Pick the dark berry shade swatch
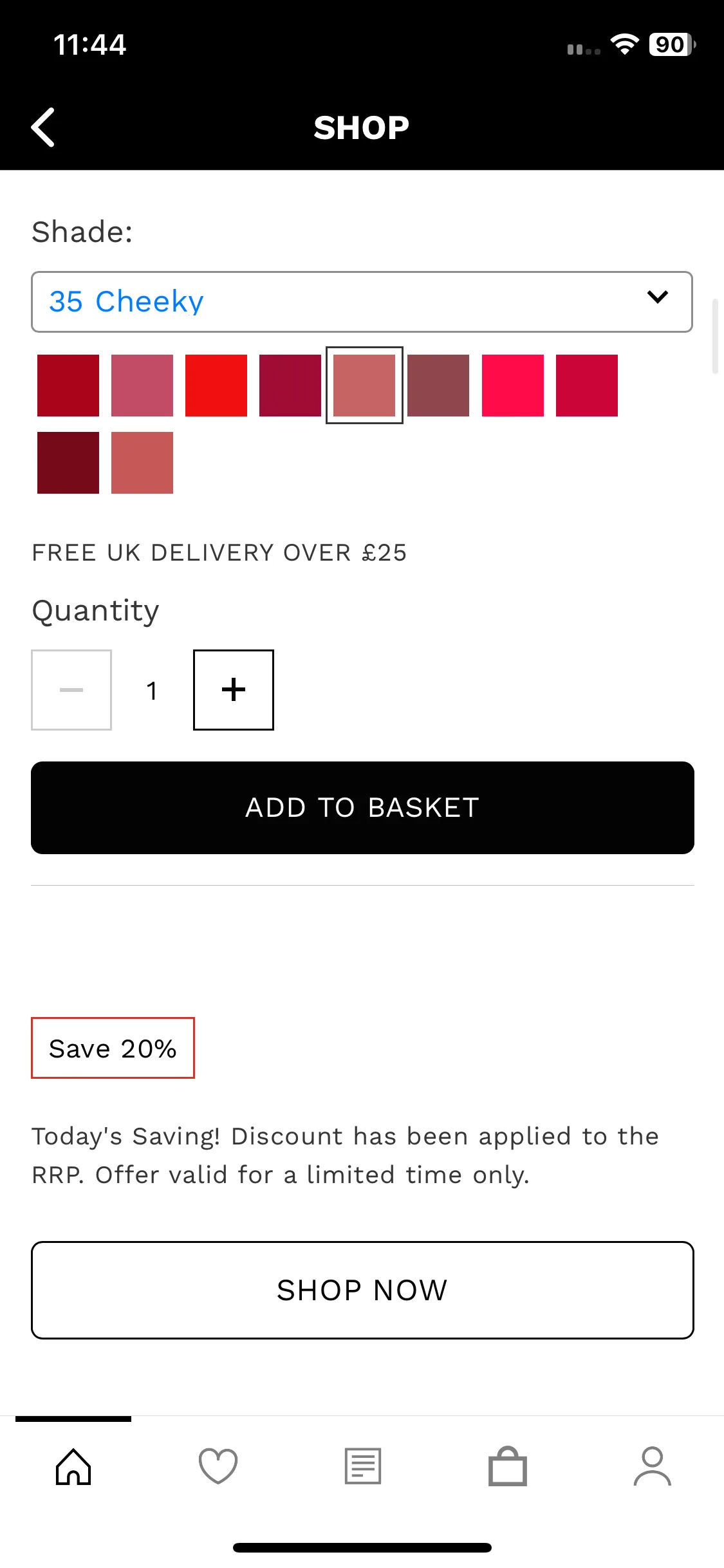Viewport: 724px width, 1568px height. (x=290, y=386)
